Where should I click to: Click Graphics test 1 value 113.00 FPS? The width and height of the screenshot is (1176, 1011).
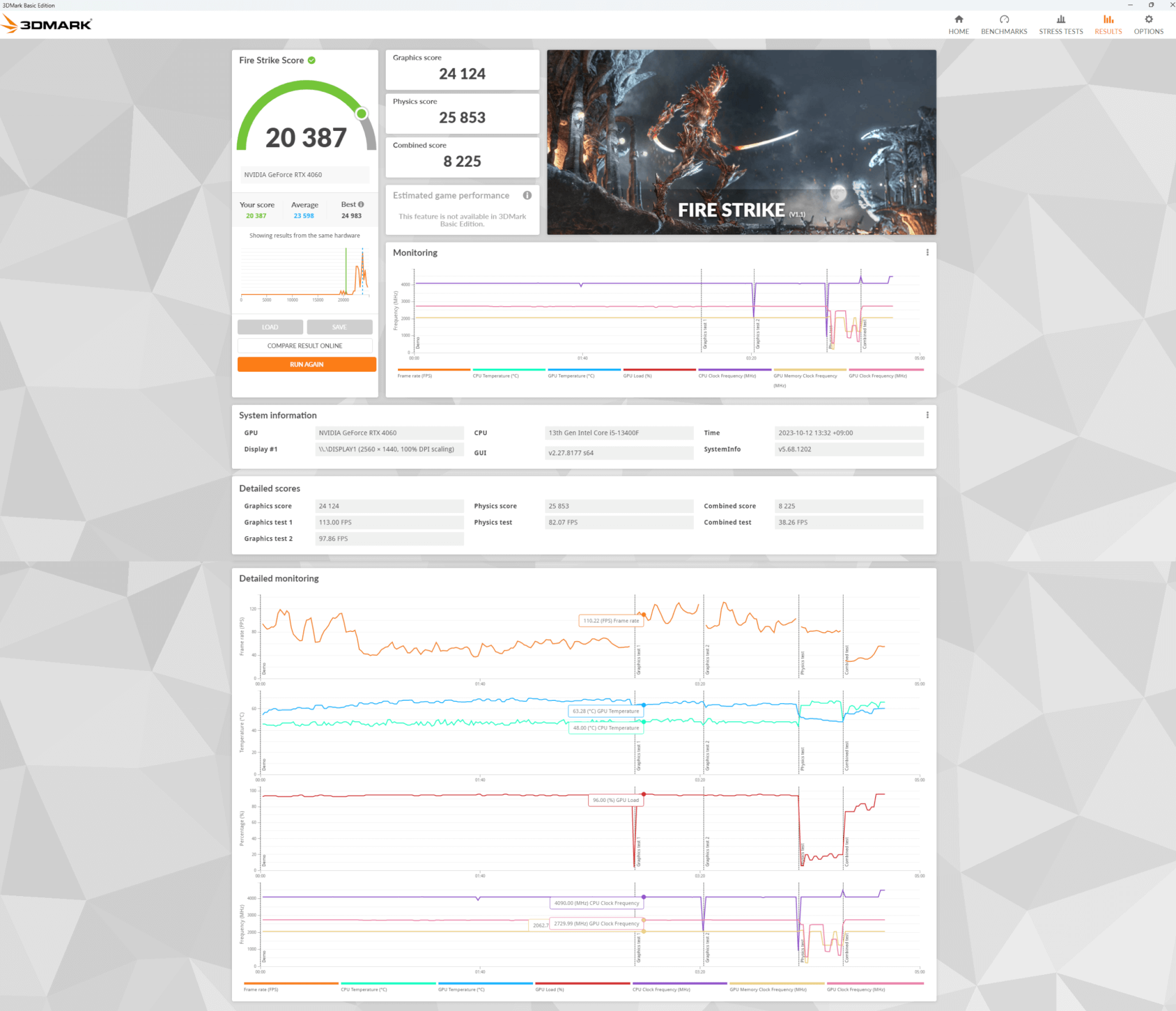[389, 522]
